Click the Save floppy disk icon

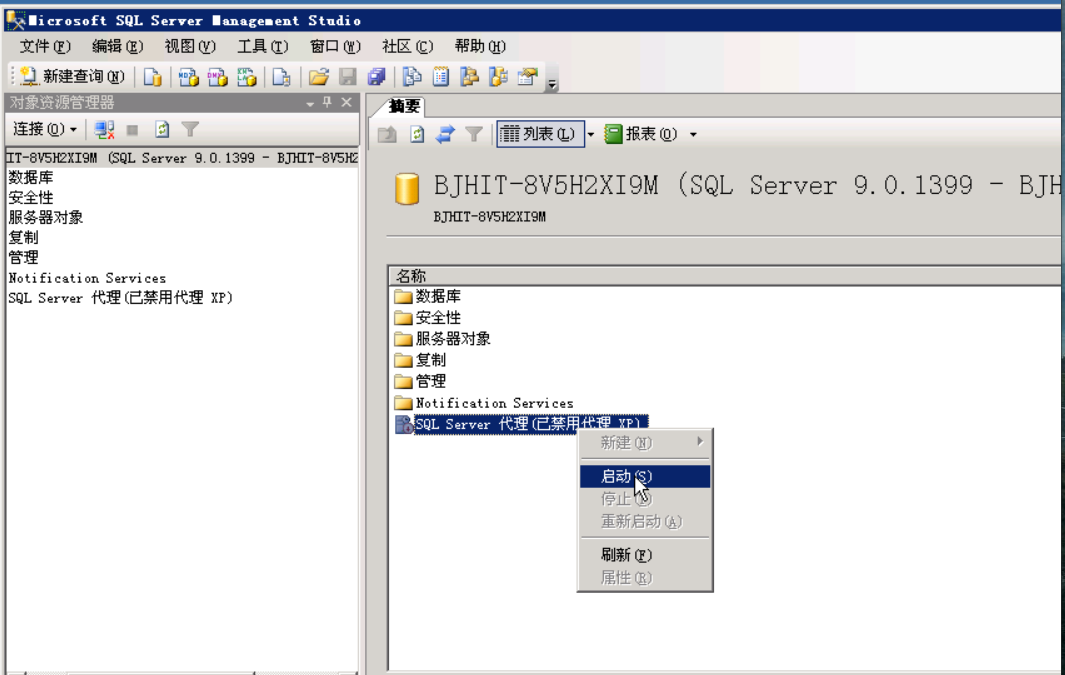coord(348,77)
